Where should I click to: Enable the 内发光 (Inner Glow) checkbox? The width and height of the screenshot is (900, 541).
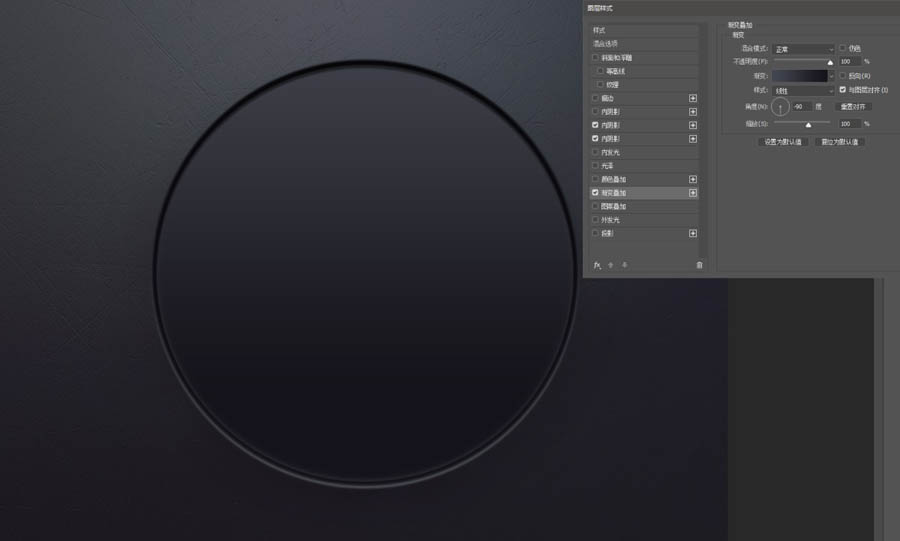click(x=595, y=152)
